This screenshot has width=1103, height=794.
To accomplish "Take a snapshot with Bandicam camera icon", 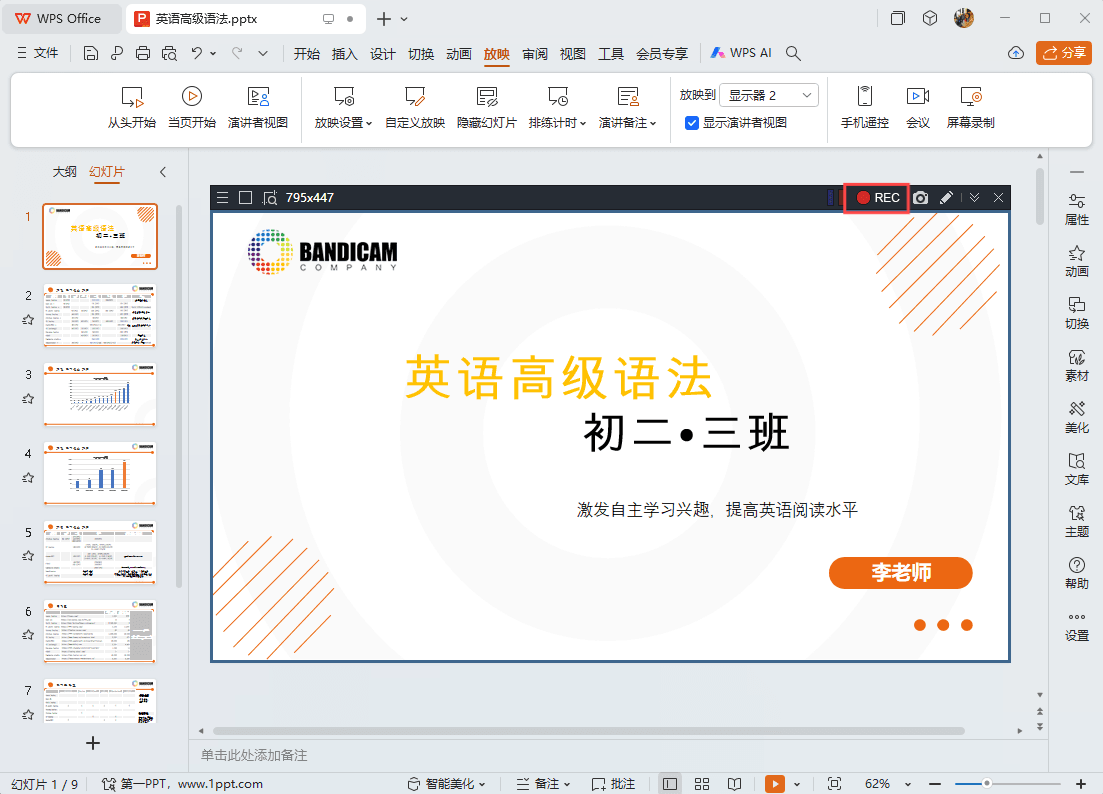I will 921,197.
